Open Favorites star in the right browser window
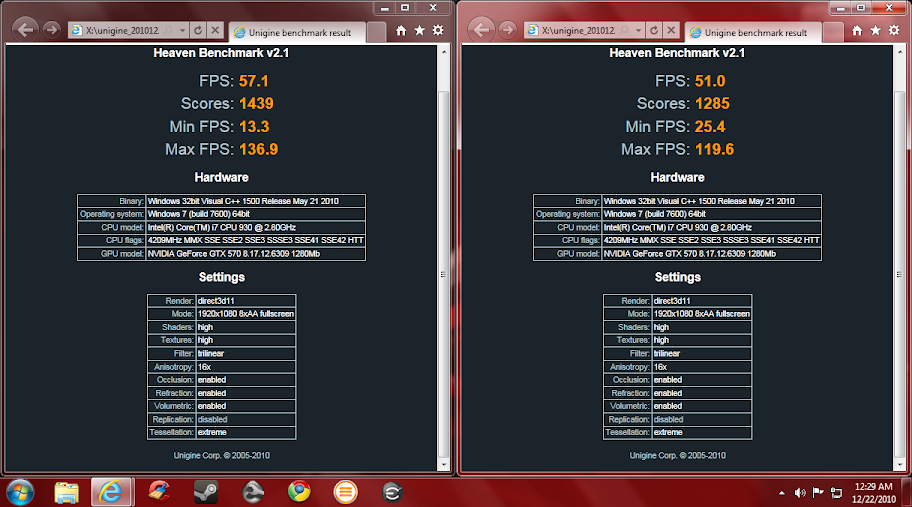Image resolution: width=912 pixels, height=507 pixels. click(875, 30)
